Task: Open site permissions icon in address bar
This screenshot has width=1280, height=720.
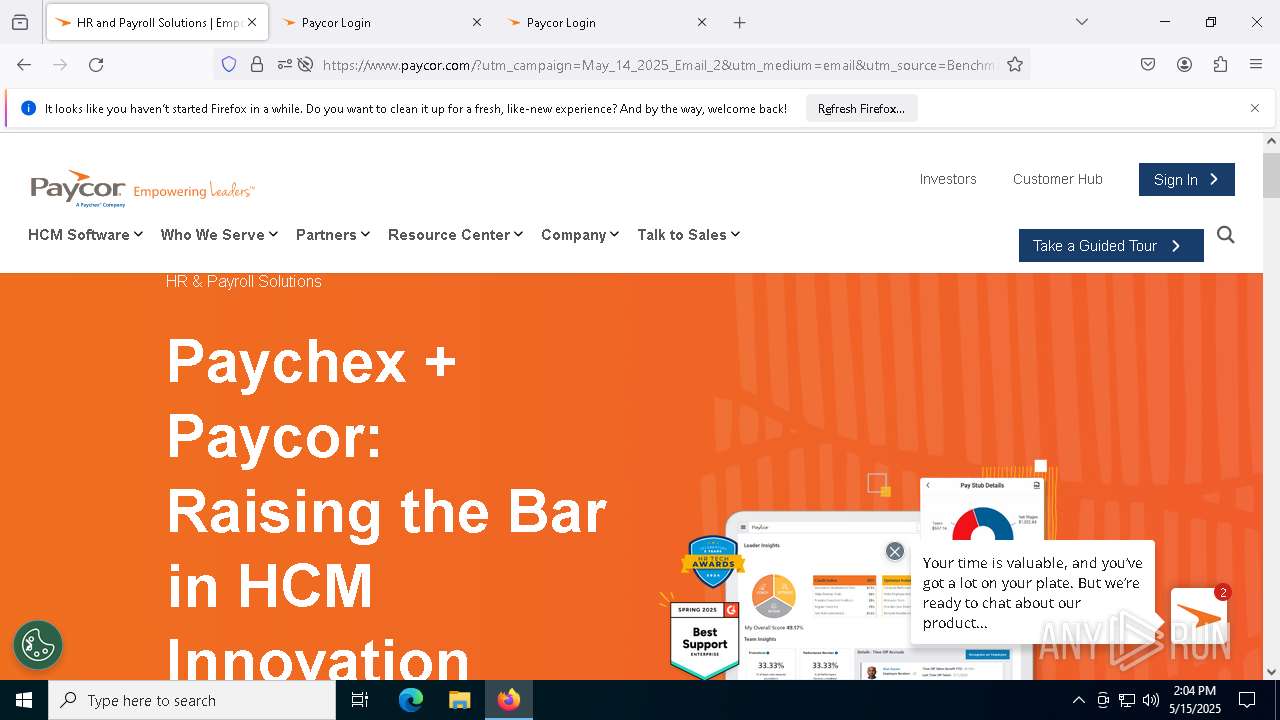Action: tap(285, 65)
